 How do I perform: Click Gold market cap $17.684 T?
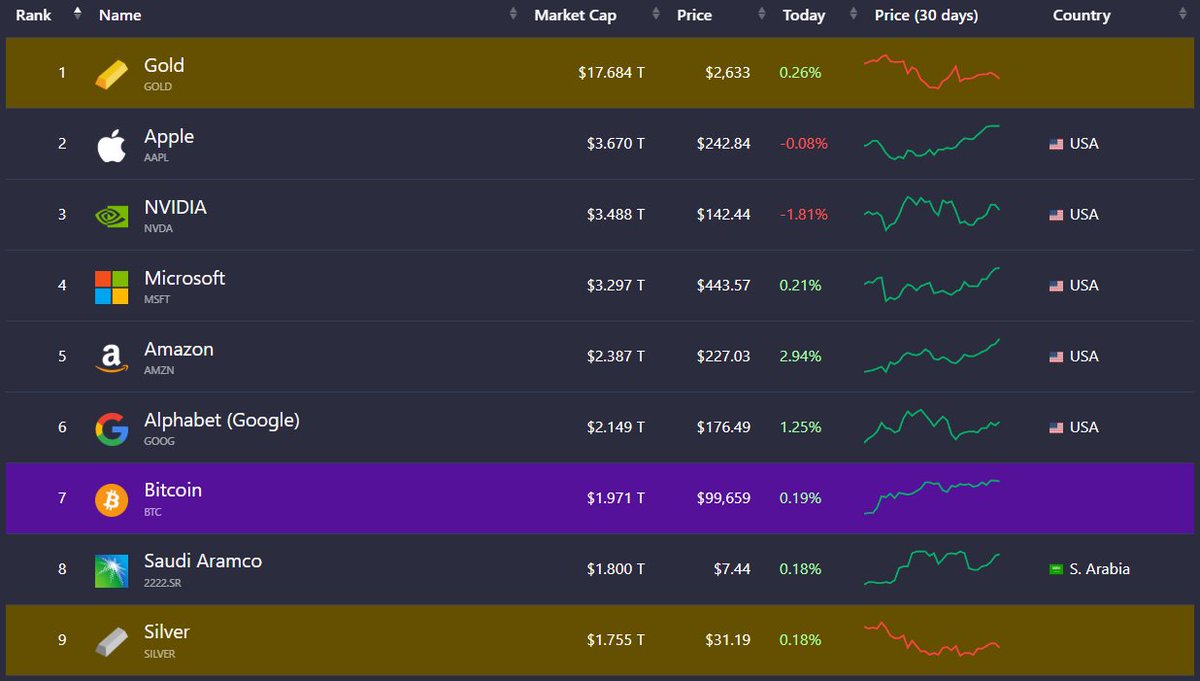click(x=611, y=73)
